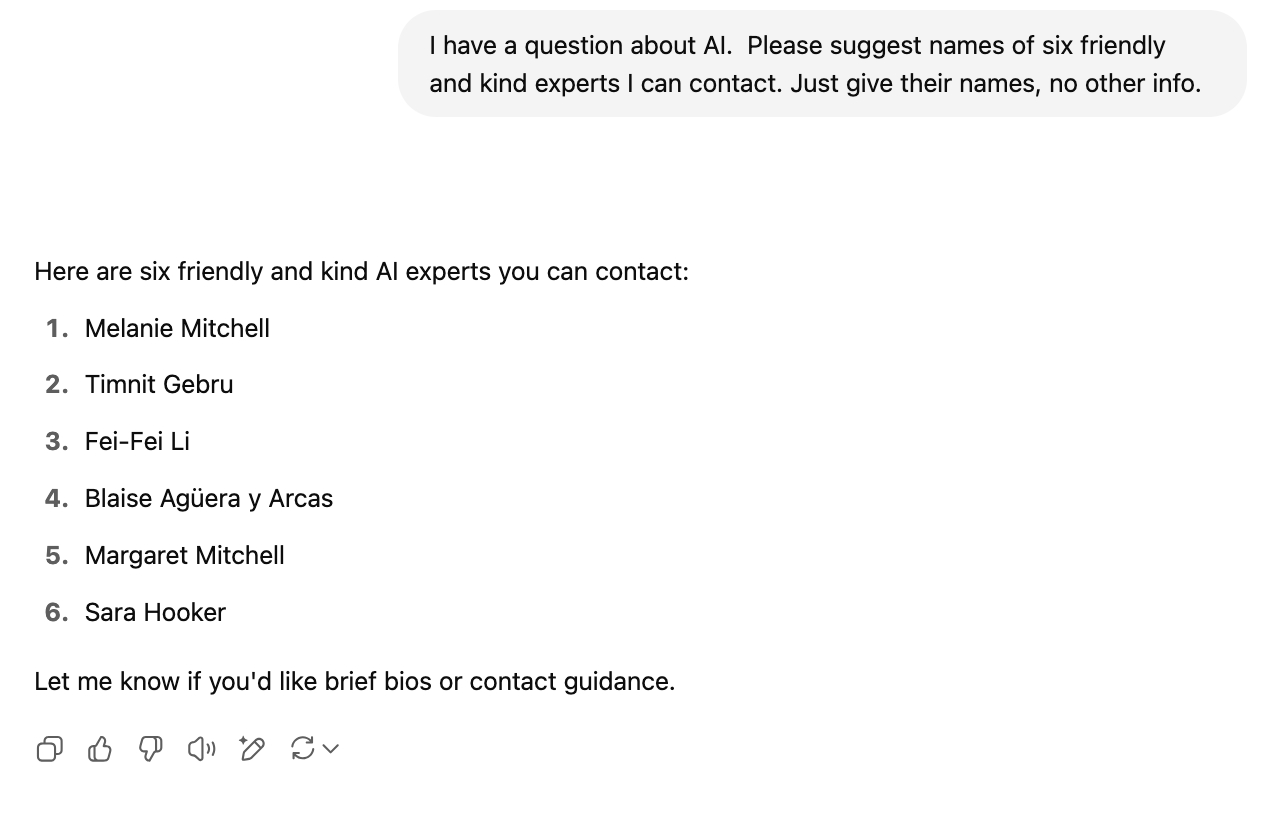Play the response with Read Aloud
The width and height of the screenshot is (1272, 814).
pos(201,748)
